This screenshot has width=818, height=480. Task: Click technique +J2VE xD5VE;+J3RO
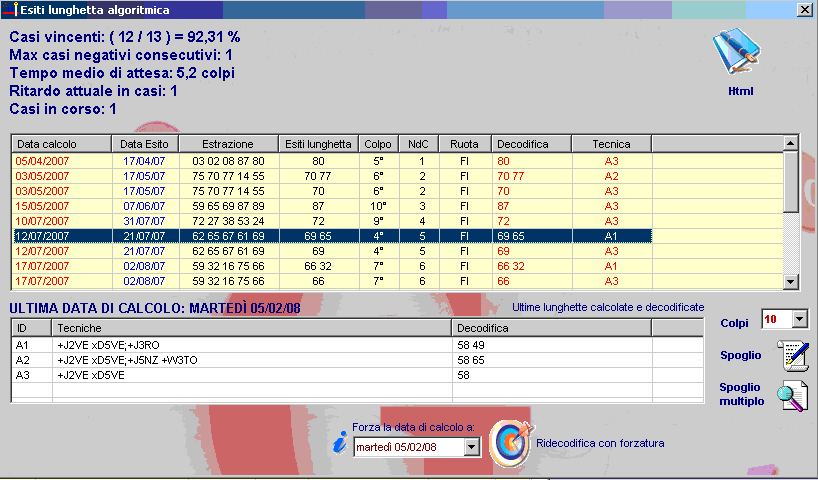[109, 345]
